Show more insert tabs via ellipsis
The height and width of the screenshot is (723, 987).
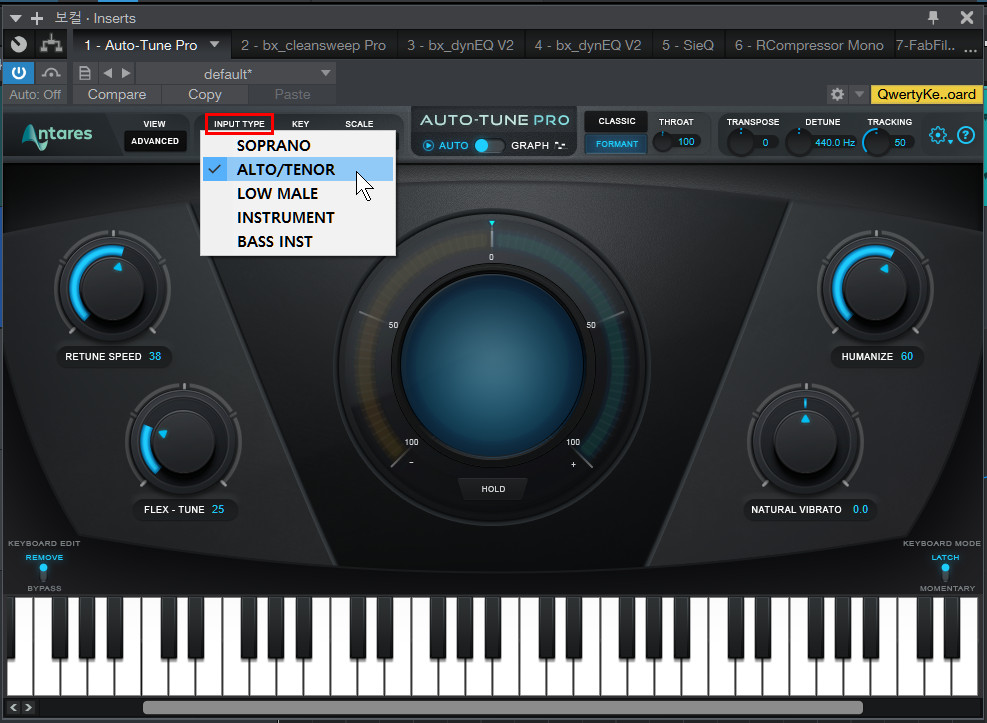click(970, 48)
